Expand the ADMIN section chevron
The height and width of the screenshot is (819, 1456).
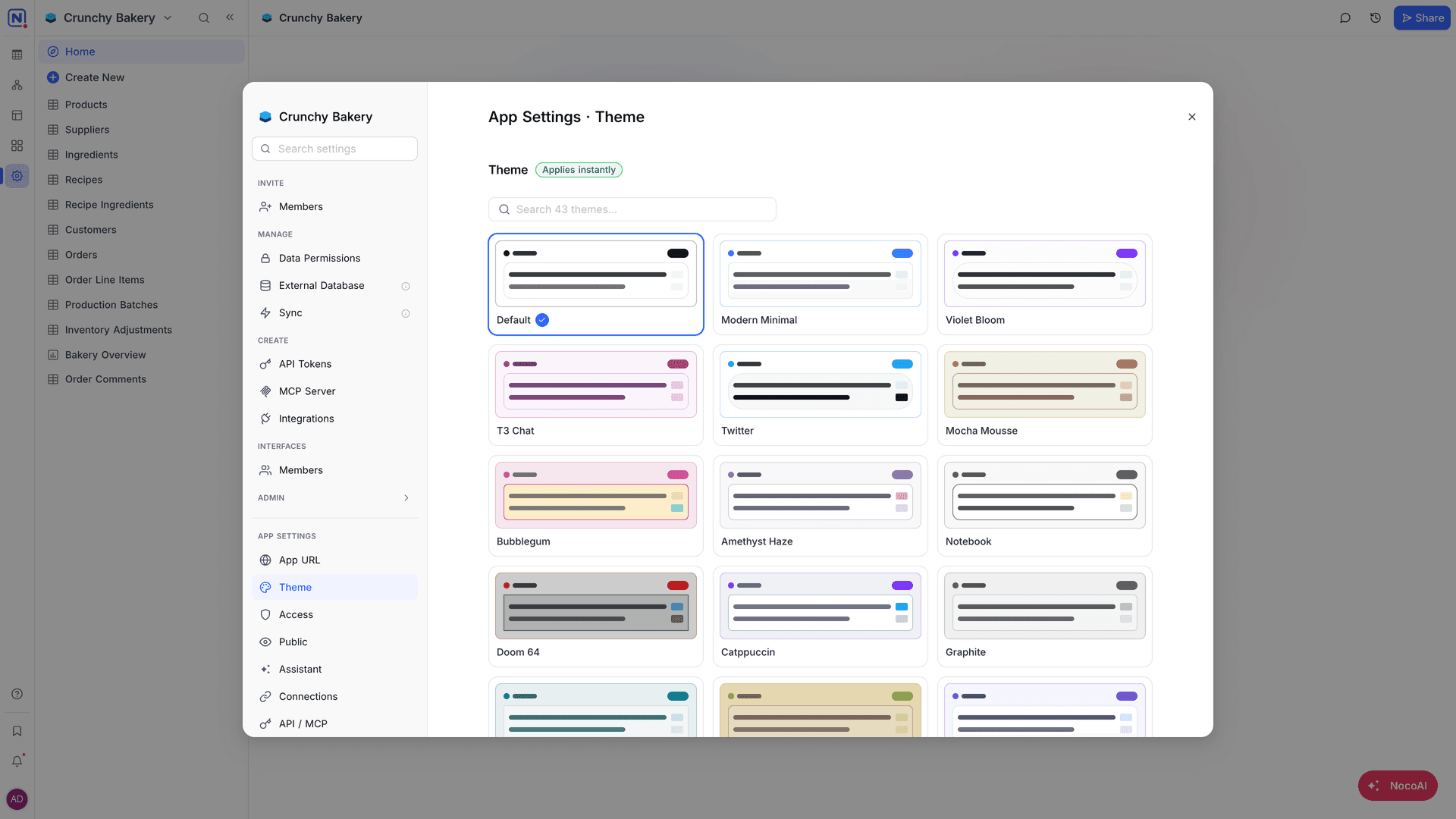coord(406,498)
